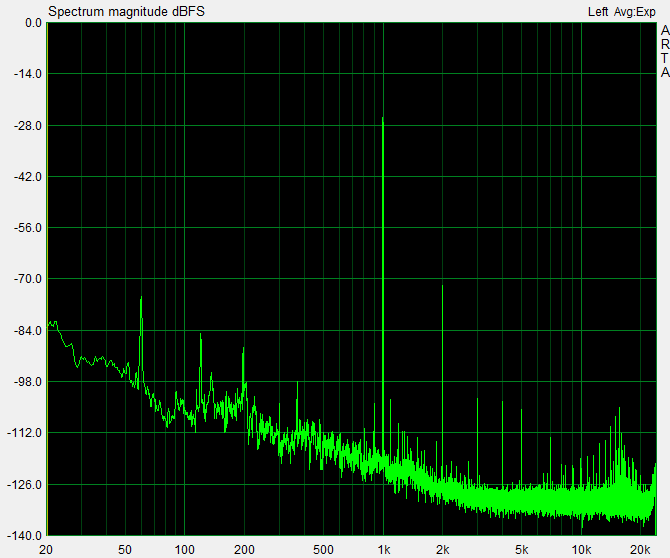This screenshot has width=670, height=558.
Task: Click the 20k frequency label
Action: point(640,549)
